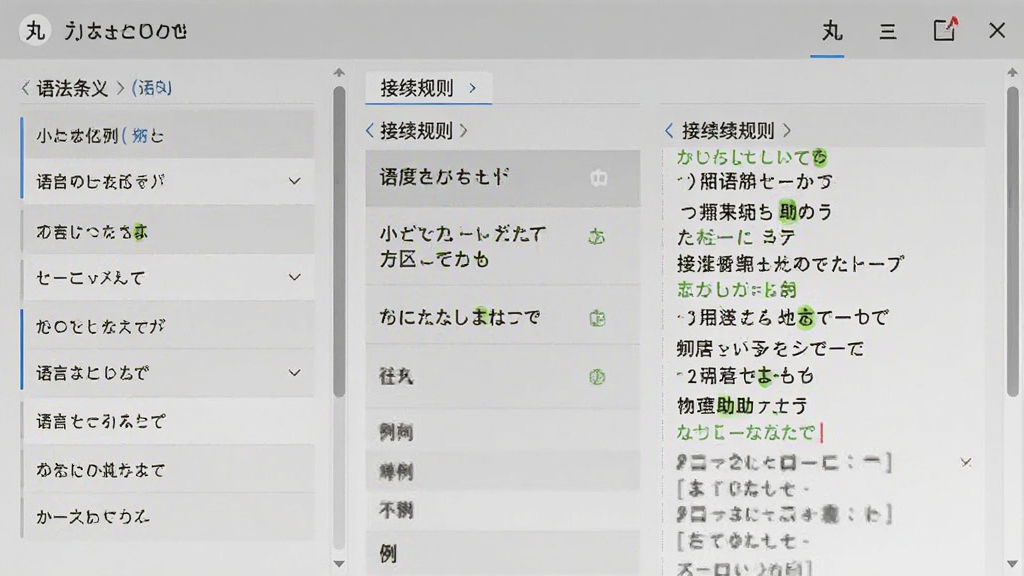Go back via chevron left of 语法条义
Screen dimensions: 1024x576
pos(25,88)
